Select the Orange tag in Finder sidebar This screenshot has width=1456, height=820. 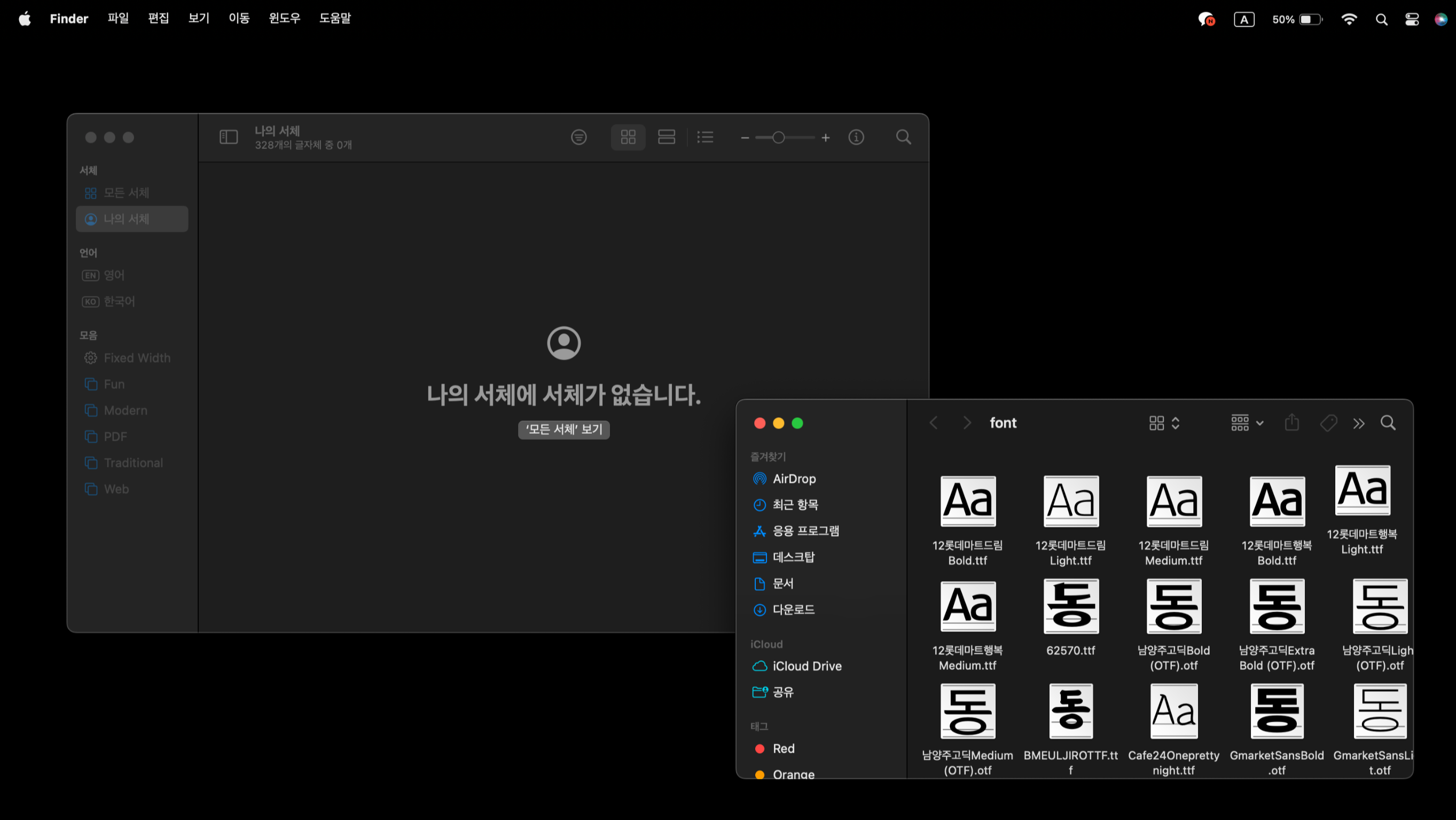(823, 773)
